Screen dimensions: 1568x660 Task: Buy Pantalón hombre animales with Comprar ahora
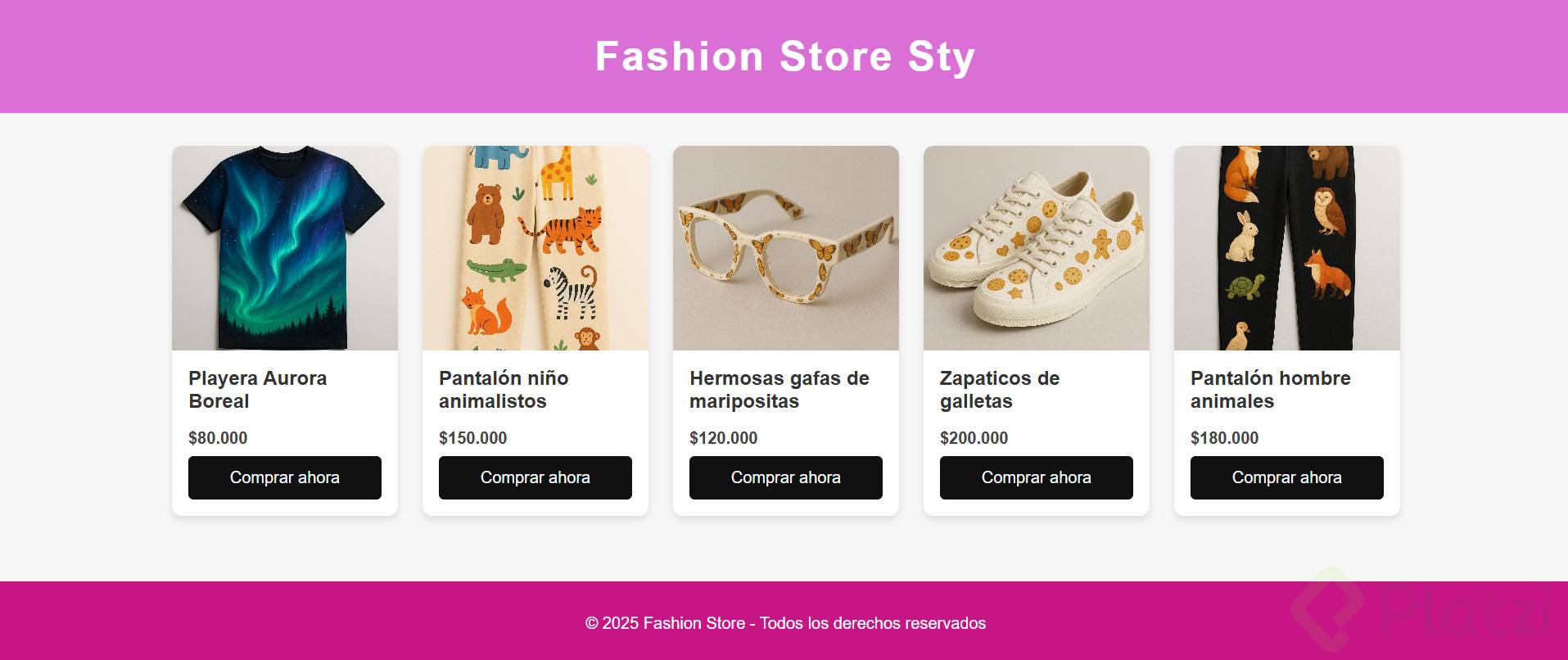pos(1287,477)
